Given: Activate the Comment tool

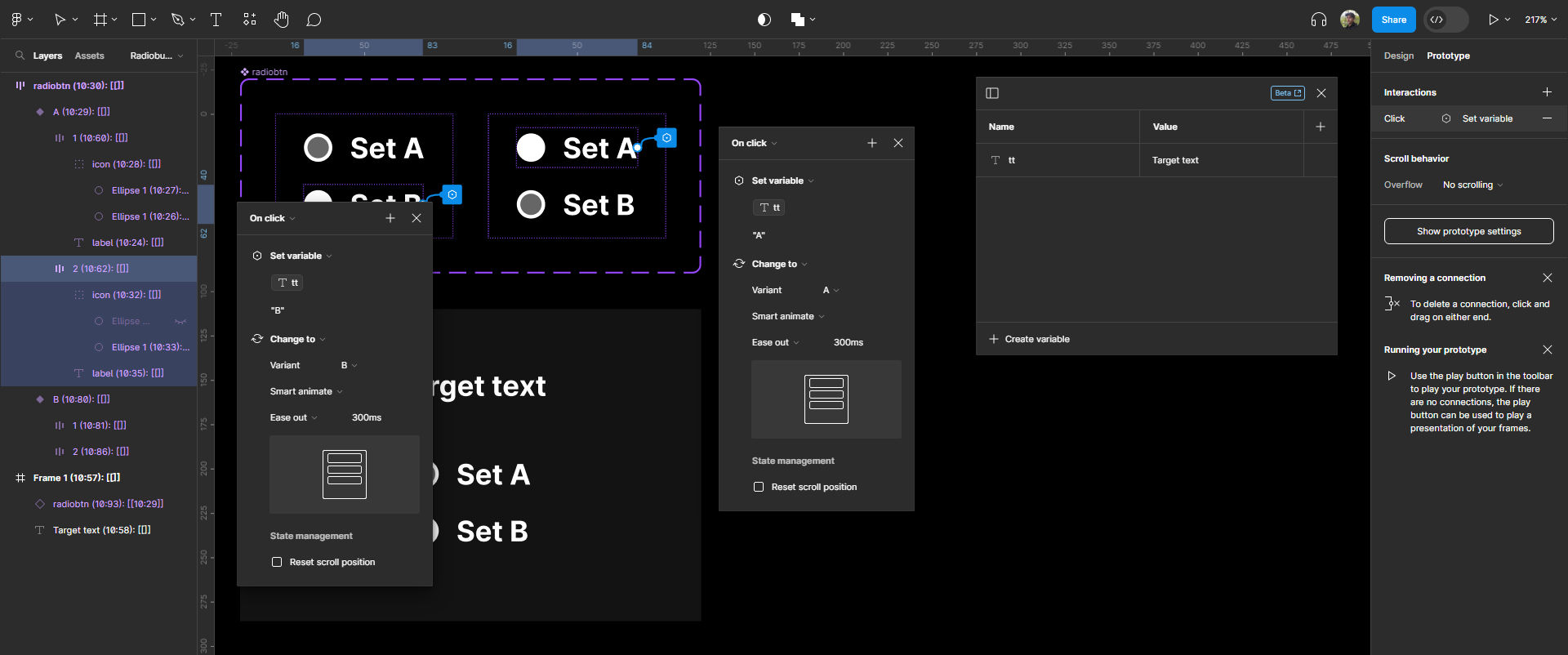Looking at the screenshot, I should pos(314,20).
